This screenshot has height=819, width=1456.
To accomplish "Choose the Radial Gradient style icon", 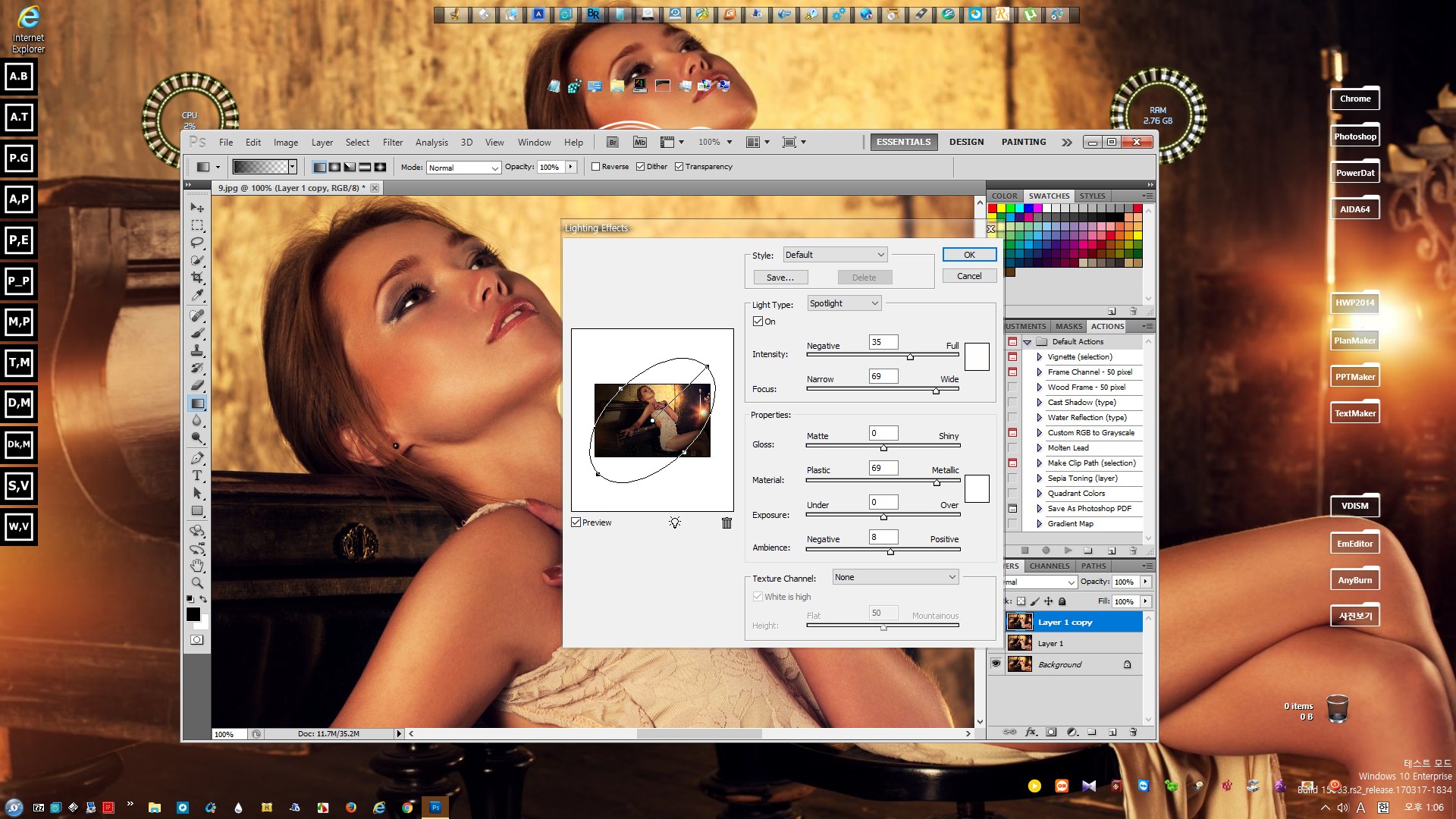I will coord(334,167).
